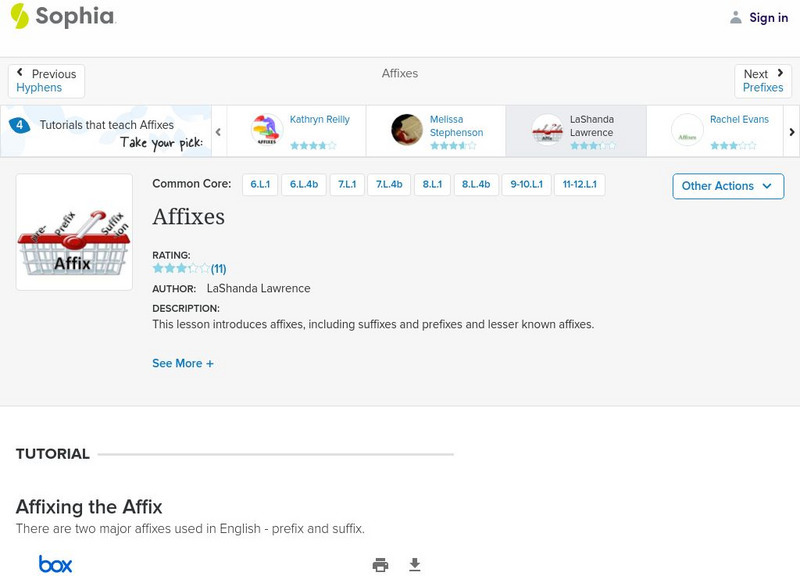Click the user profile icon
The image size is (800, 576).
(x=736, y=17)
